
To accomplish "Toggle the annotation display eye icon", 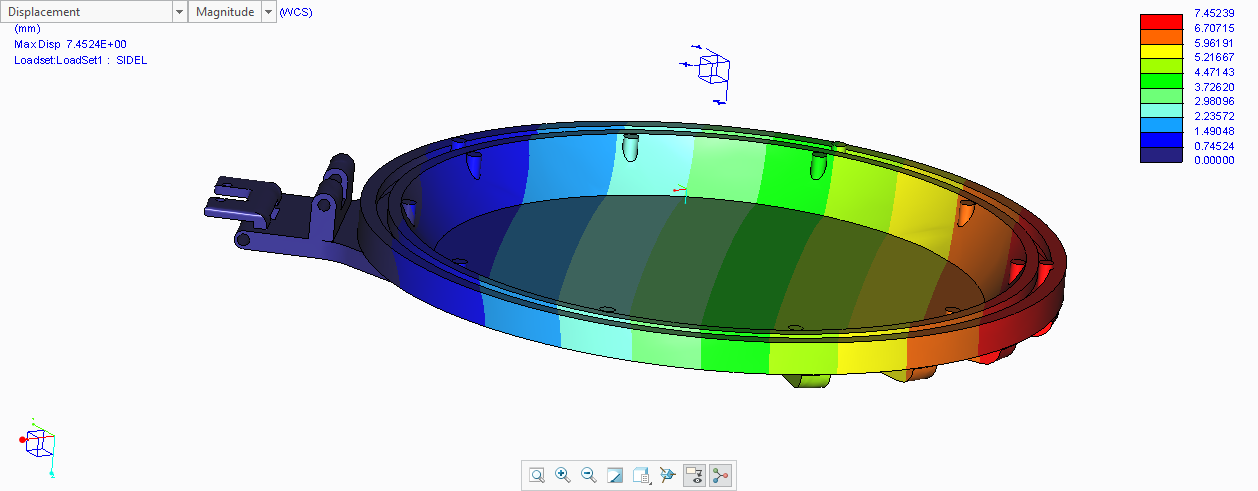I will (x=694, y=476).
